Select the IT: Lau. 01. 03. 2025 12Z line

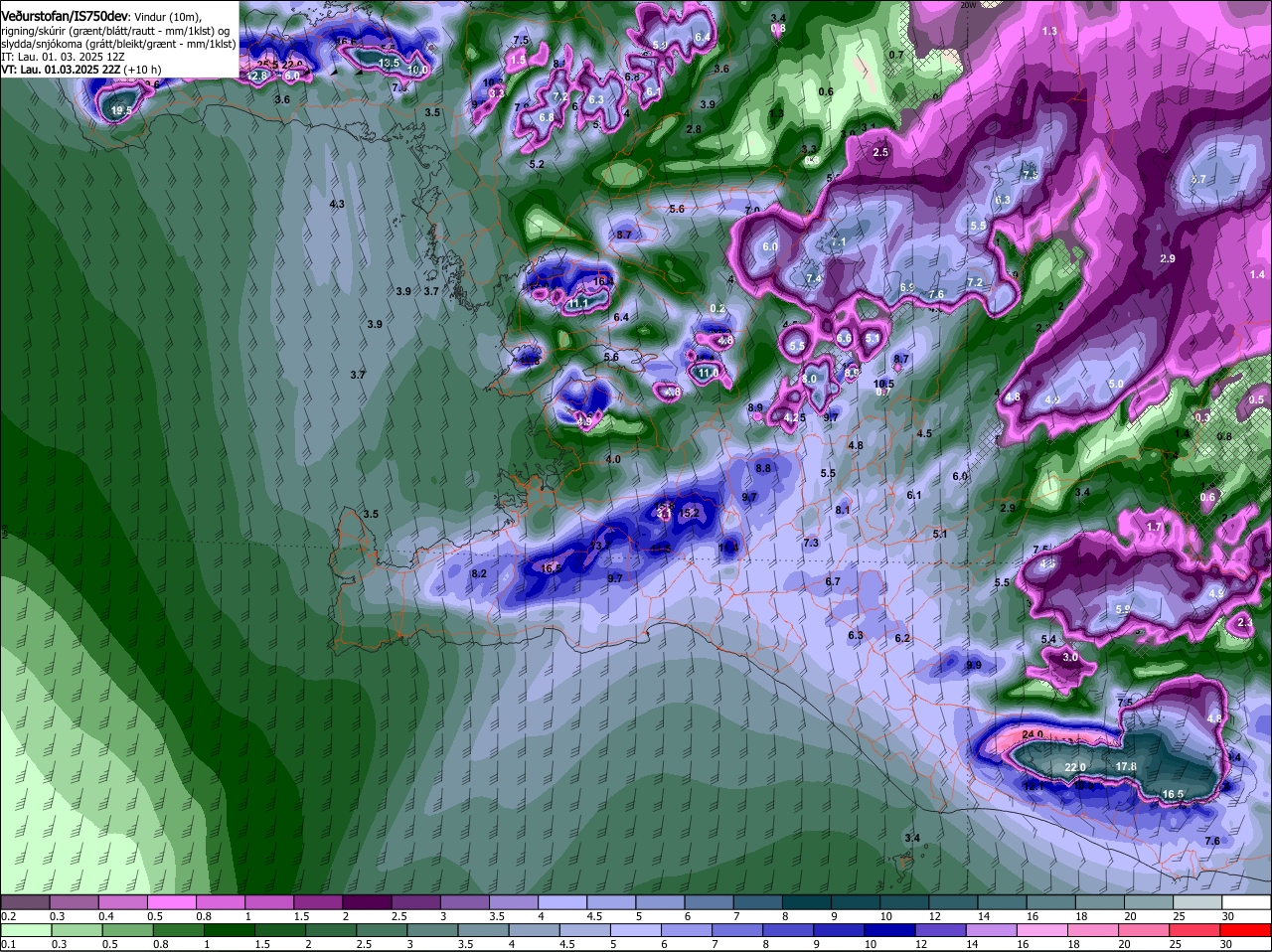pos(62,57)
